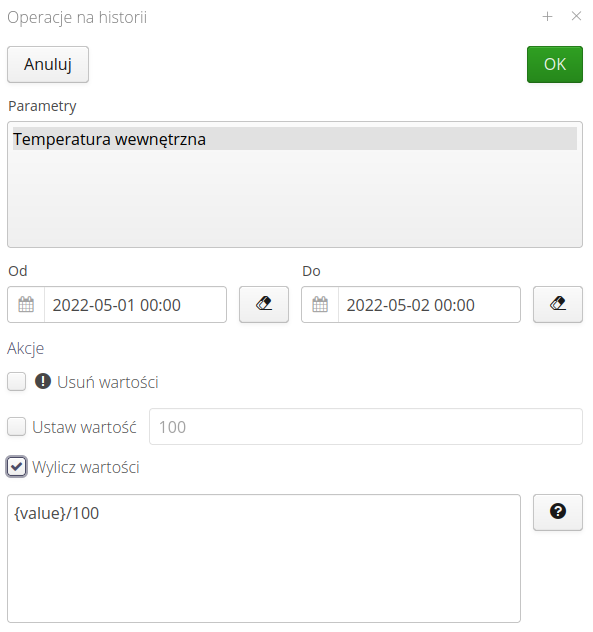
Task: Click the warning icon beside Usuń wartości
Action: (x=43, y=381)
